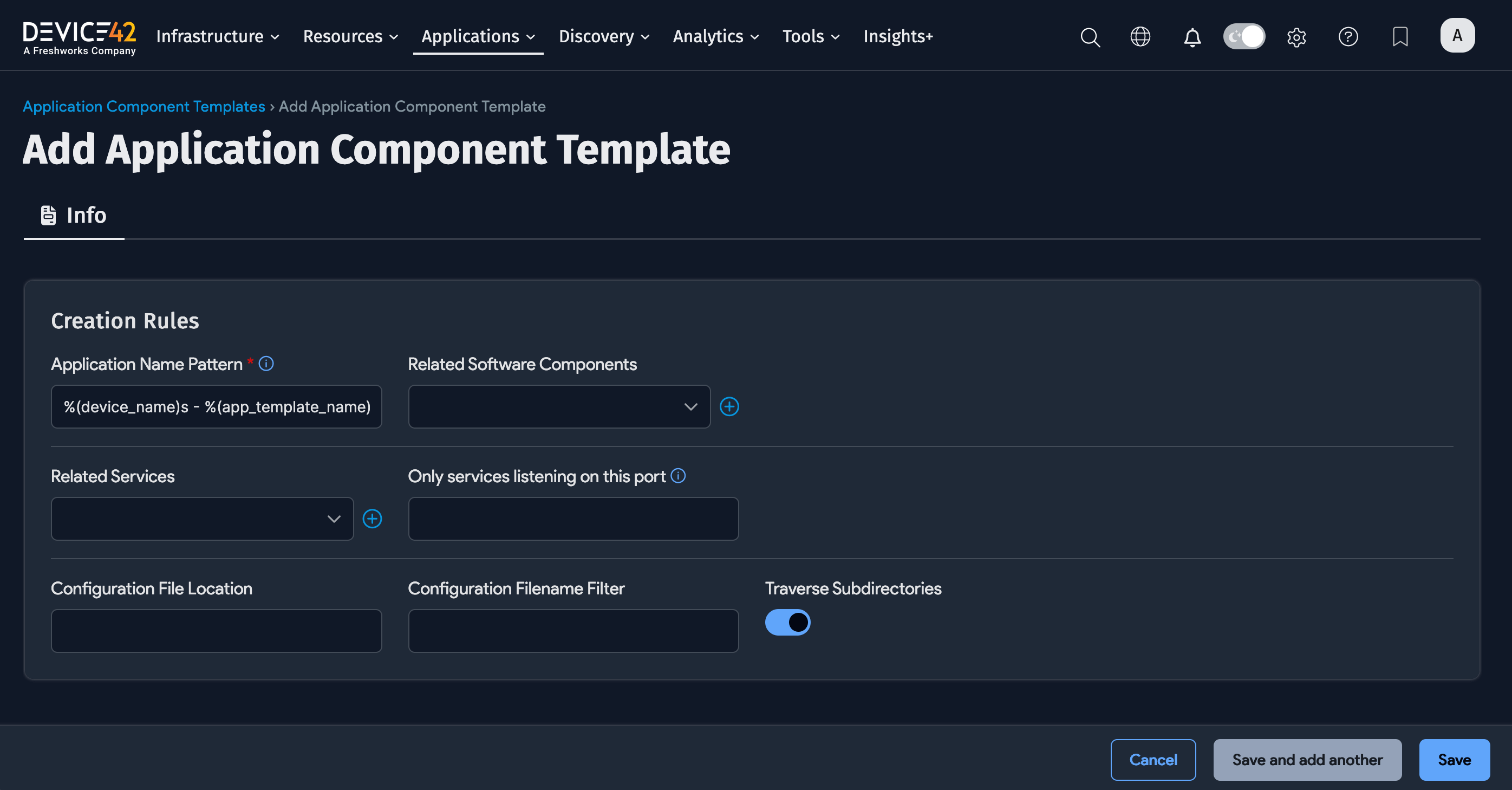
Task: Show Application Name Pattern info tooltip
Action: tap(266, 364)
